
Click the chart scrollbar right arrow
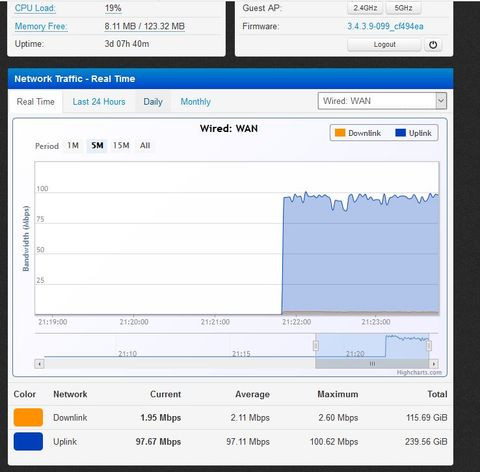click(434, 364)
